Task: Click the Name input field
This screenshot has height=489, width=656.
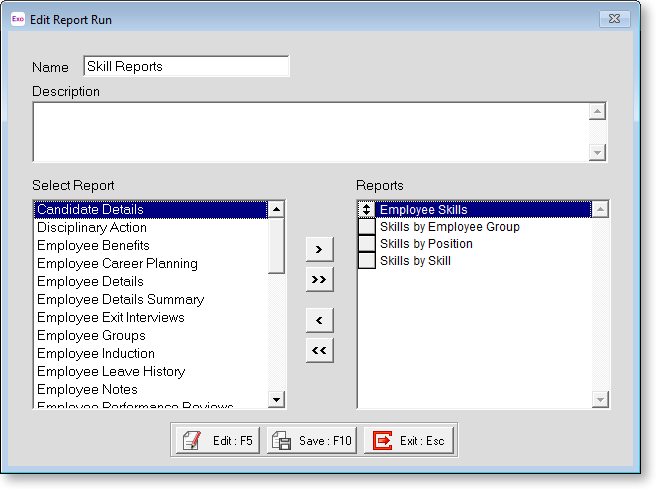Action: [x=186, y=67]
